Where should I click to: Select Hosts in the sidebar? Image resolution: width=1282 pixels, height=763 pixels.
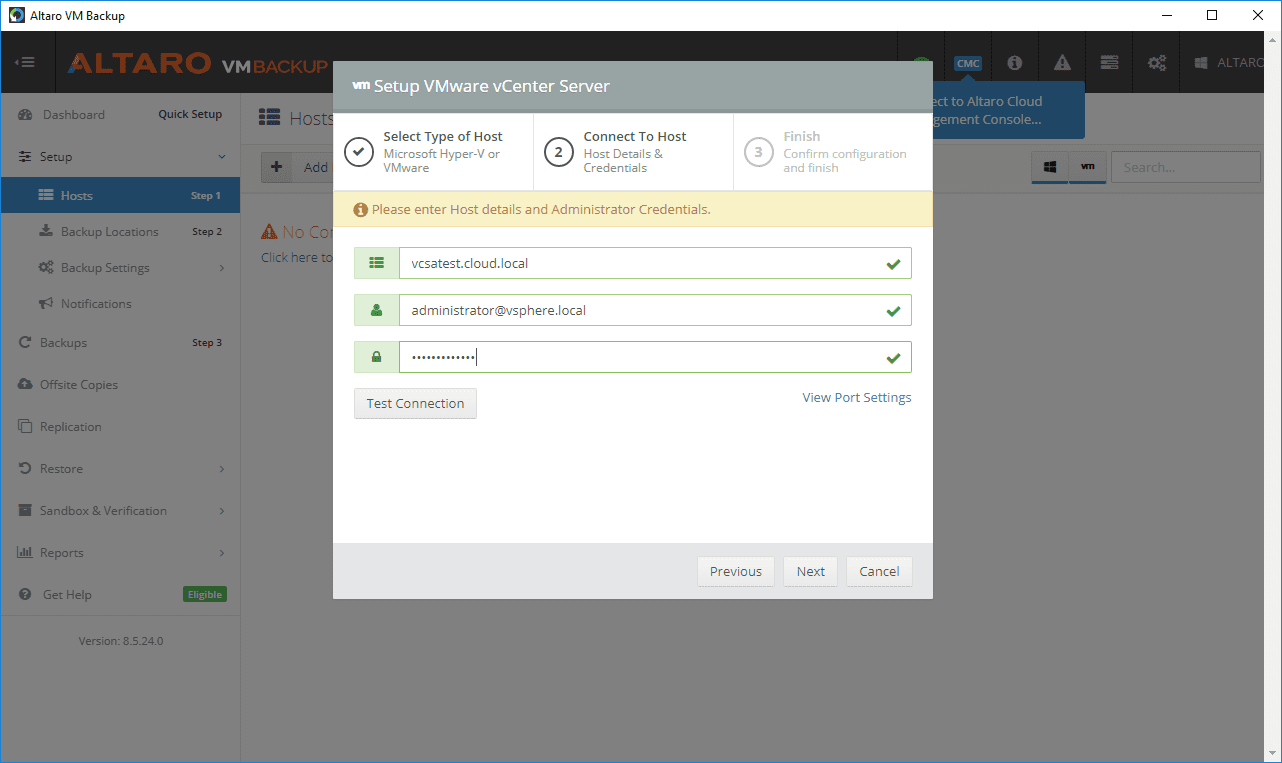click(120, 195)
